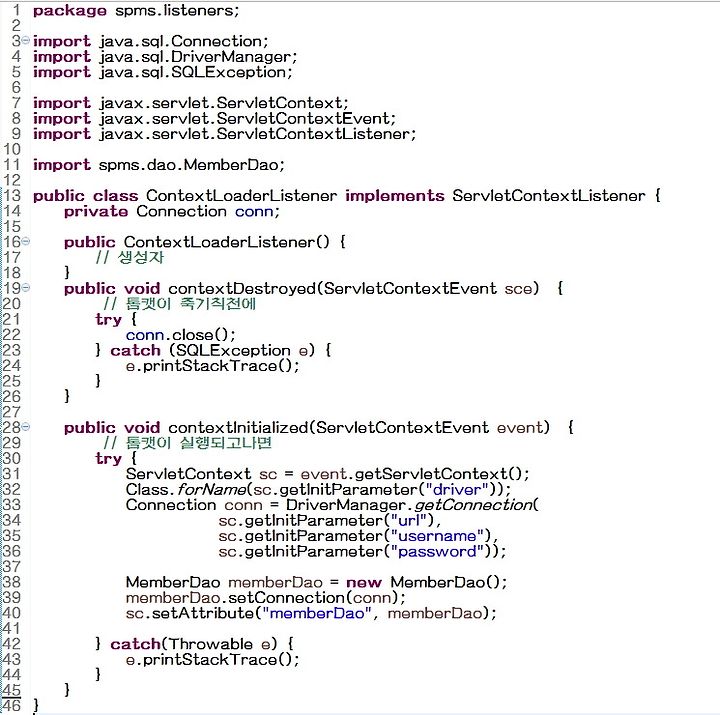
Task: Click the comment on line 29
Action: coord(187,443)
